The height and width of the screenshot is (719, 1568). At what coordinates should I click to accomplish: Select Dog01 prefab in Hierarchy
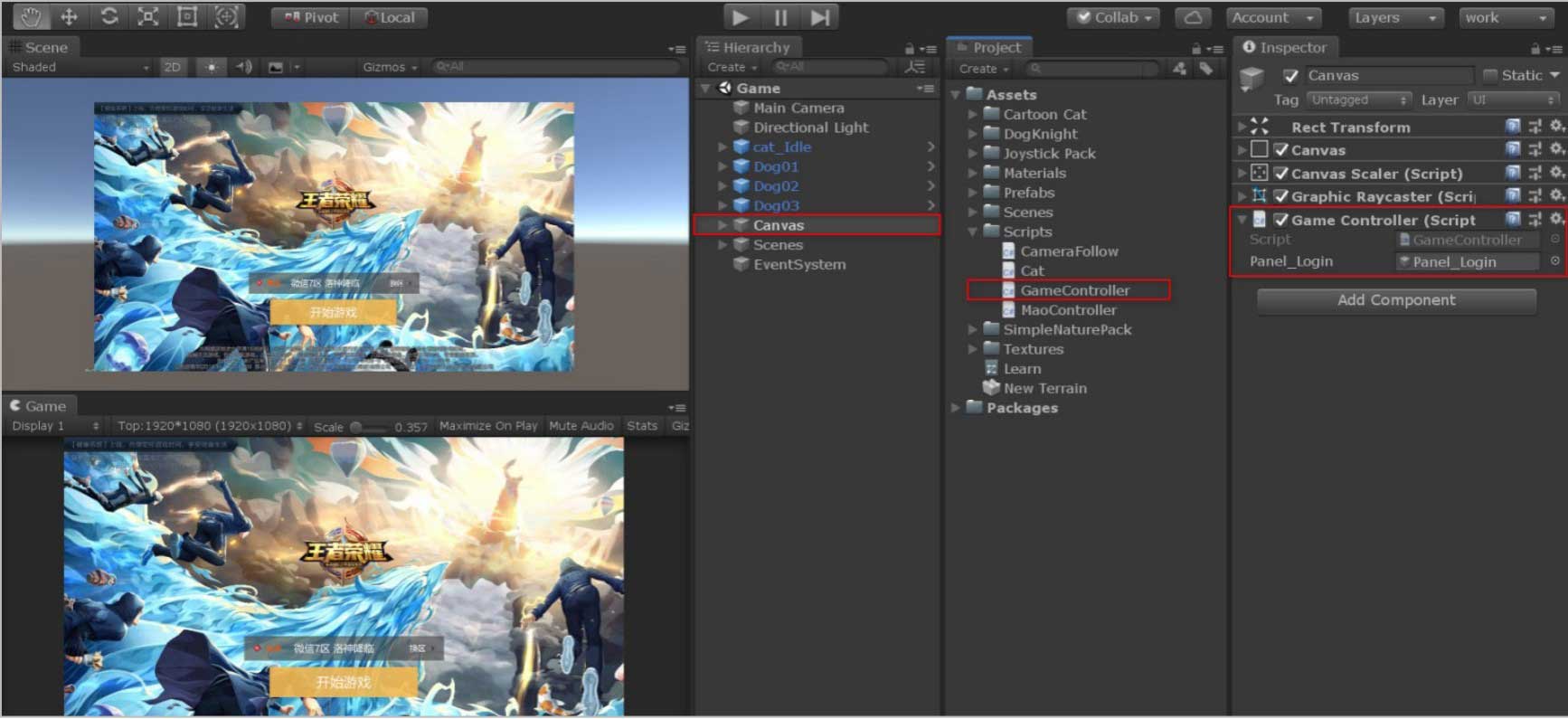[776, 166]
